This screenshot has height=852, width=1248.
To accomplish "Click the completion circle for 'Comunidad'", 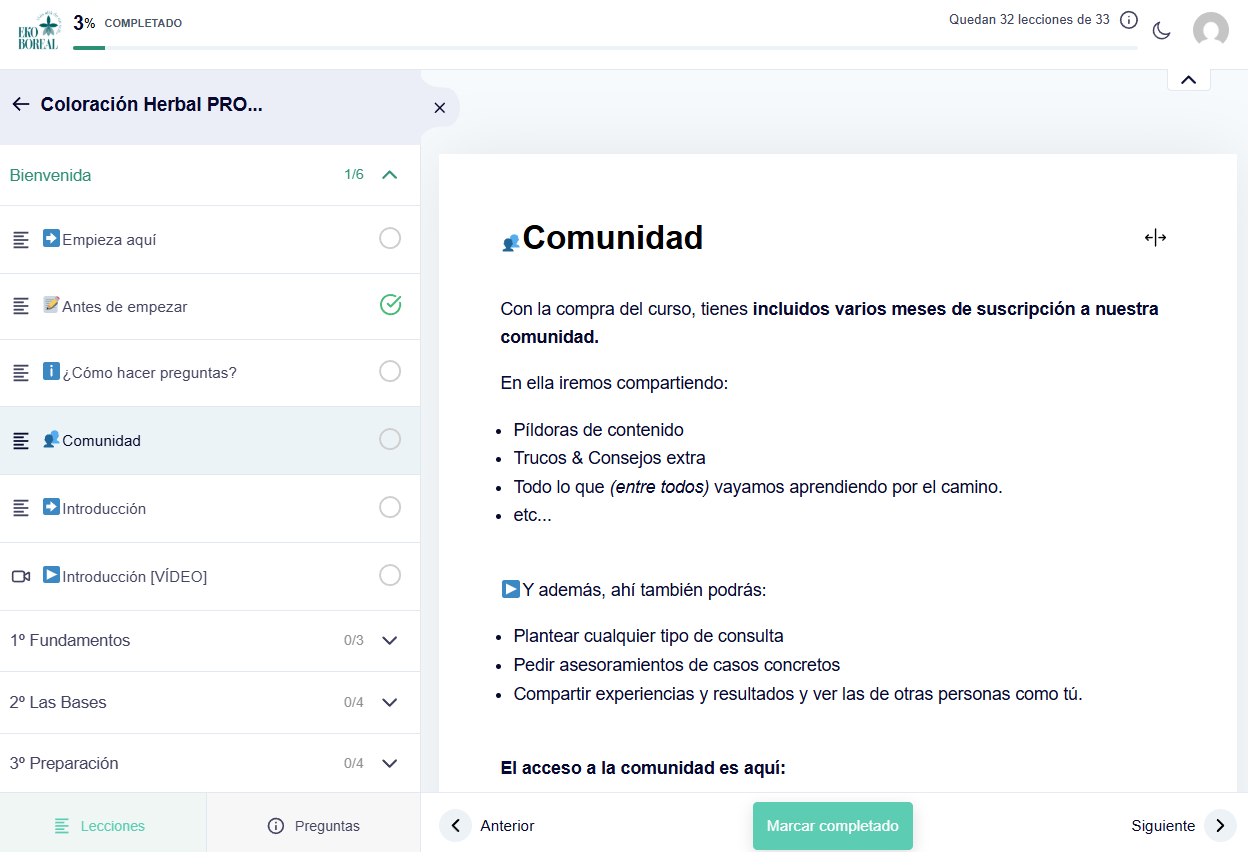I will coord(390,439).
